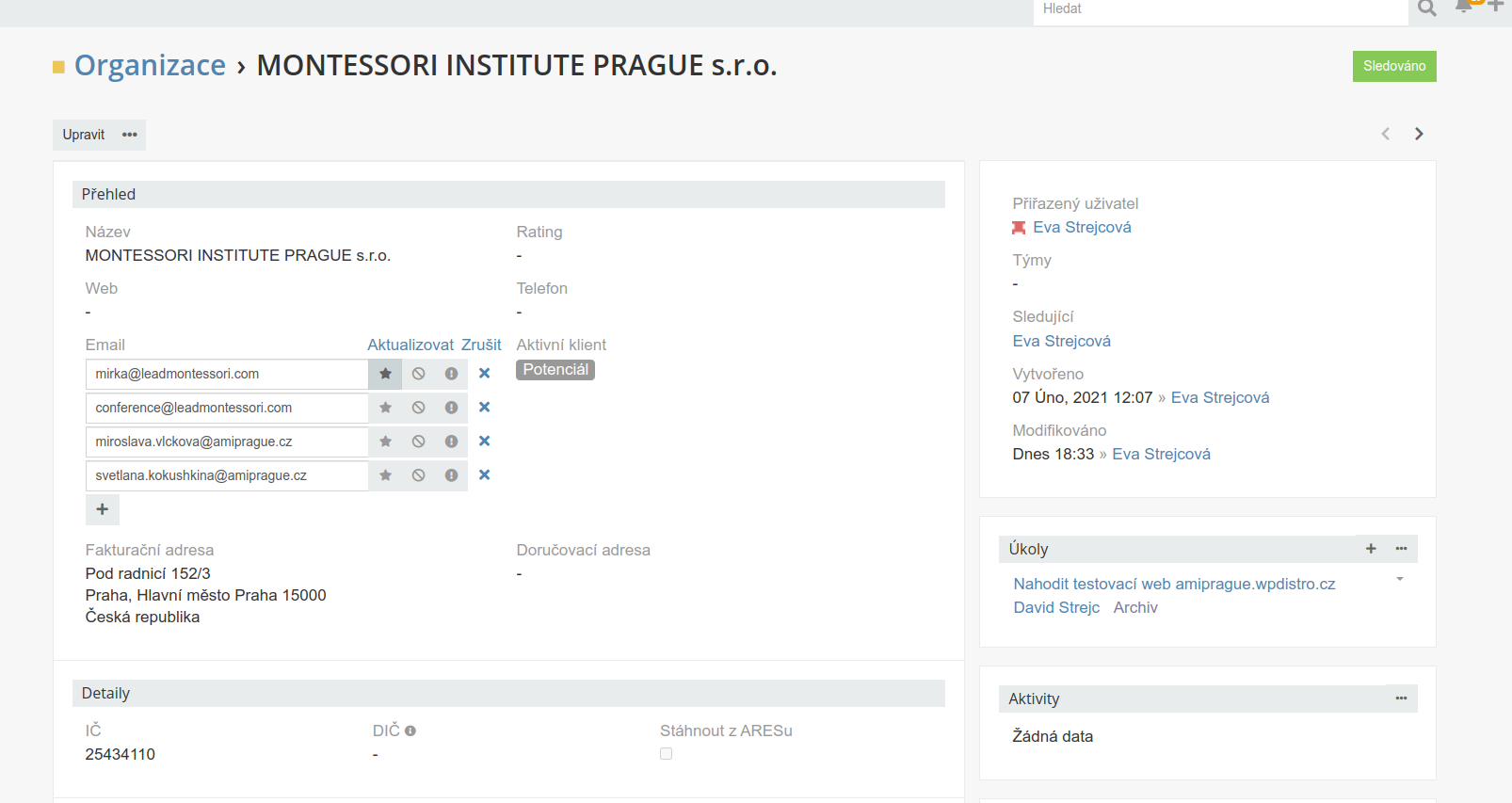
Task: Open task Nahodit testovací web amiprague.wpdistro.cz
Action: (1174, 584)
